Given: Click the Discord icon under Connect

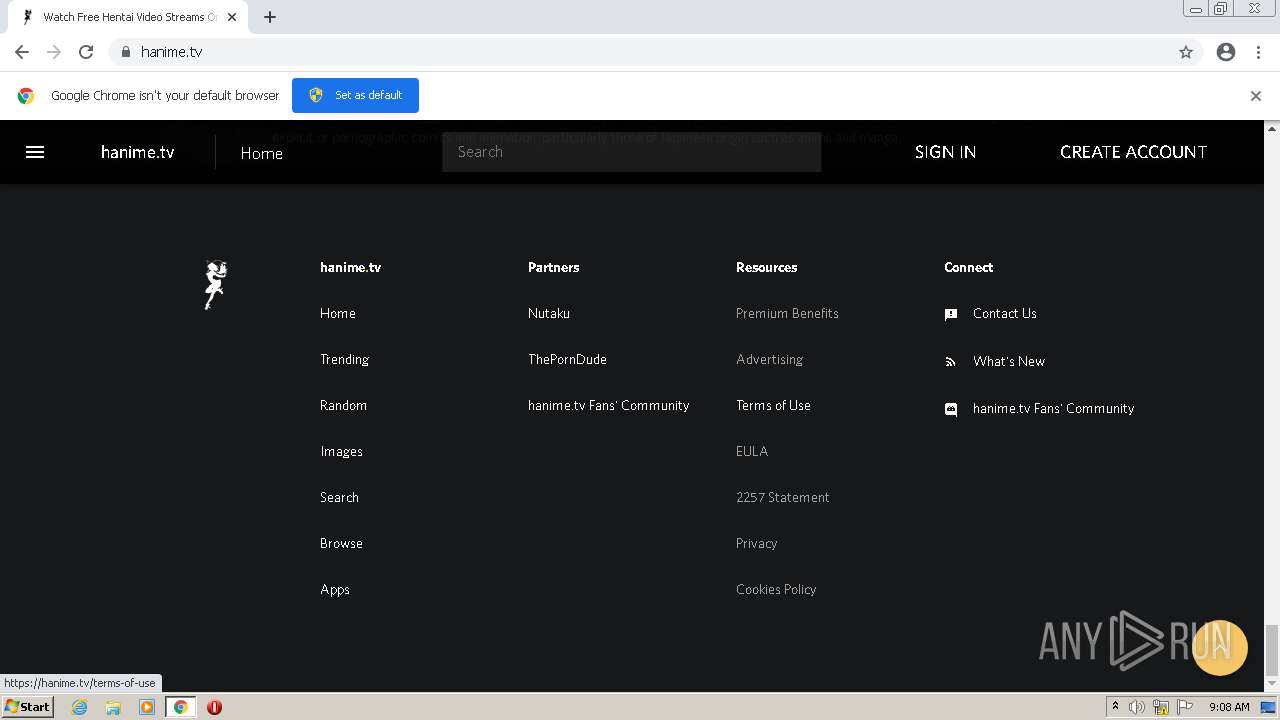Looking at the screenshot, I should (951, 409).
